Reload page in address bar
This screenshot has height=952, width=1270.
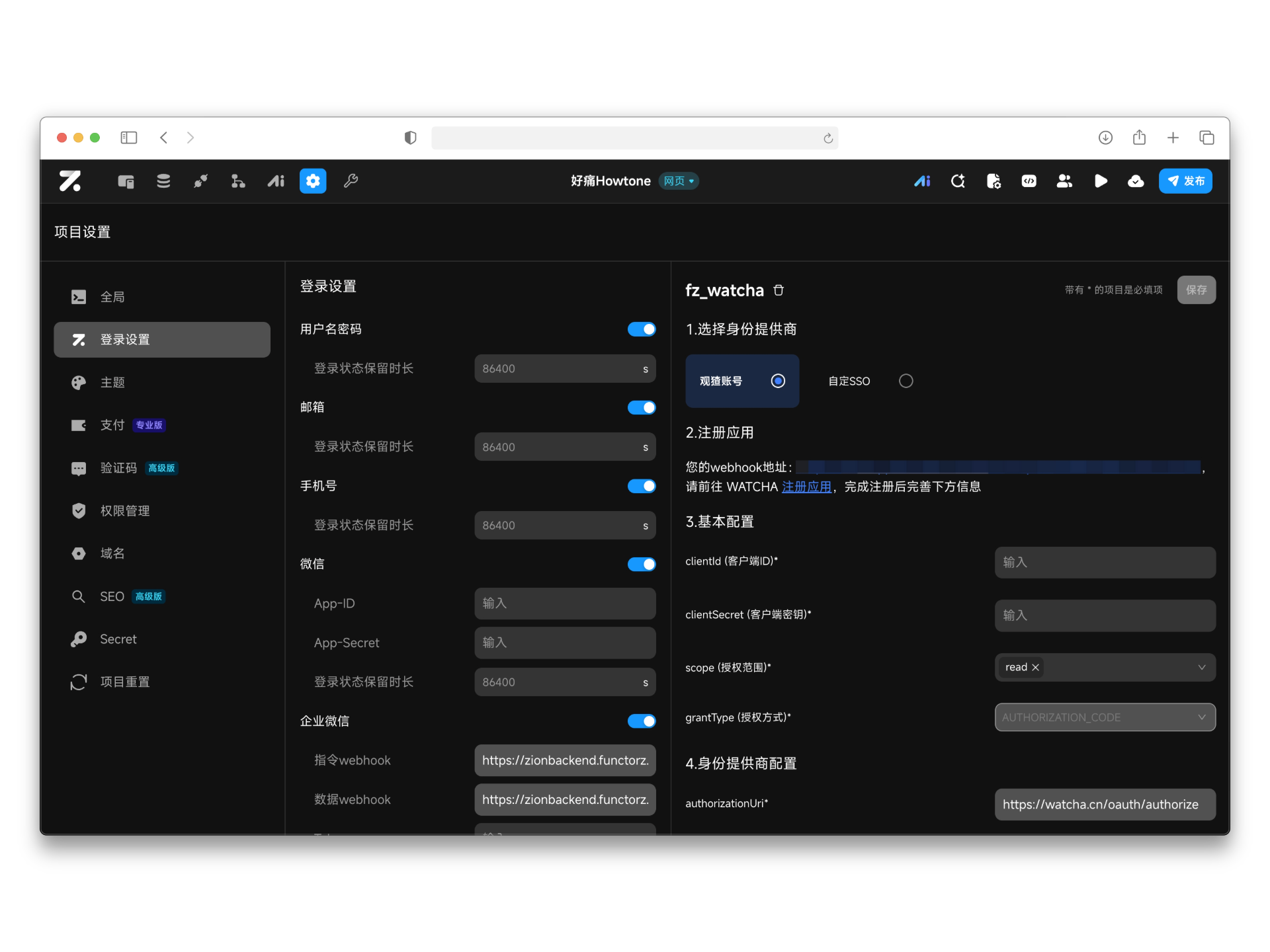[827, 138]
